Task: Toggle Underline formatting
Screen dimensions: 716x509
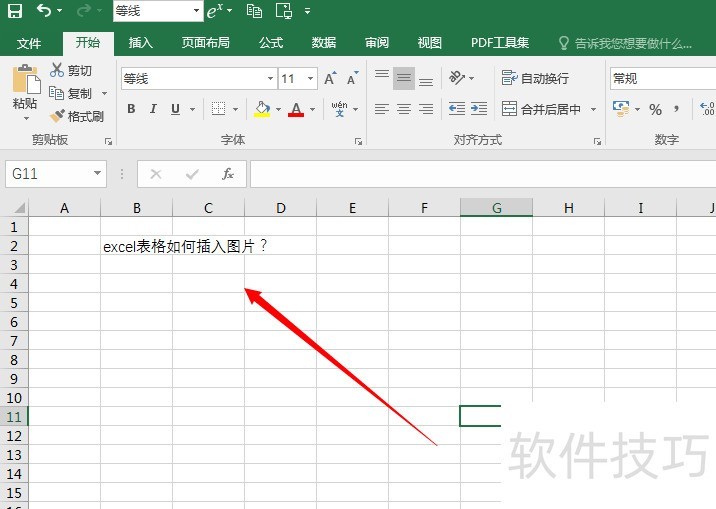Action: pyautogui.click(x=175, y=109)
